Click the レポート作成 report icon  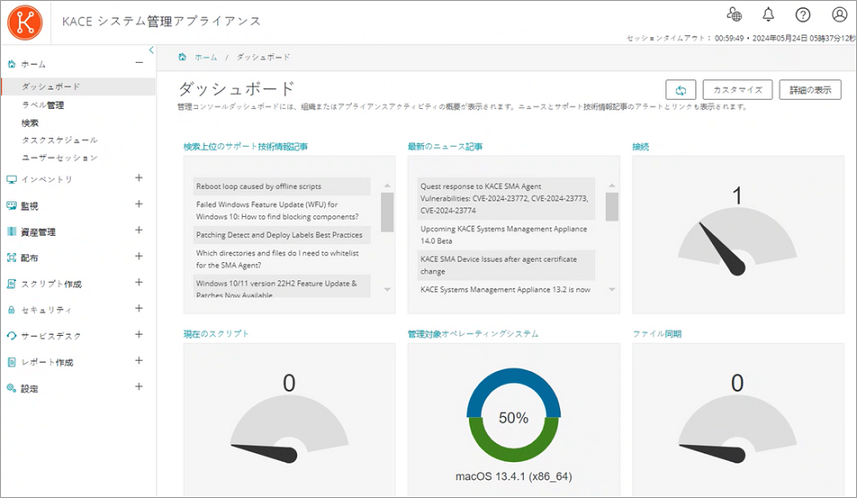11,362
